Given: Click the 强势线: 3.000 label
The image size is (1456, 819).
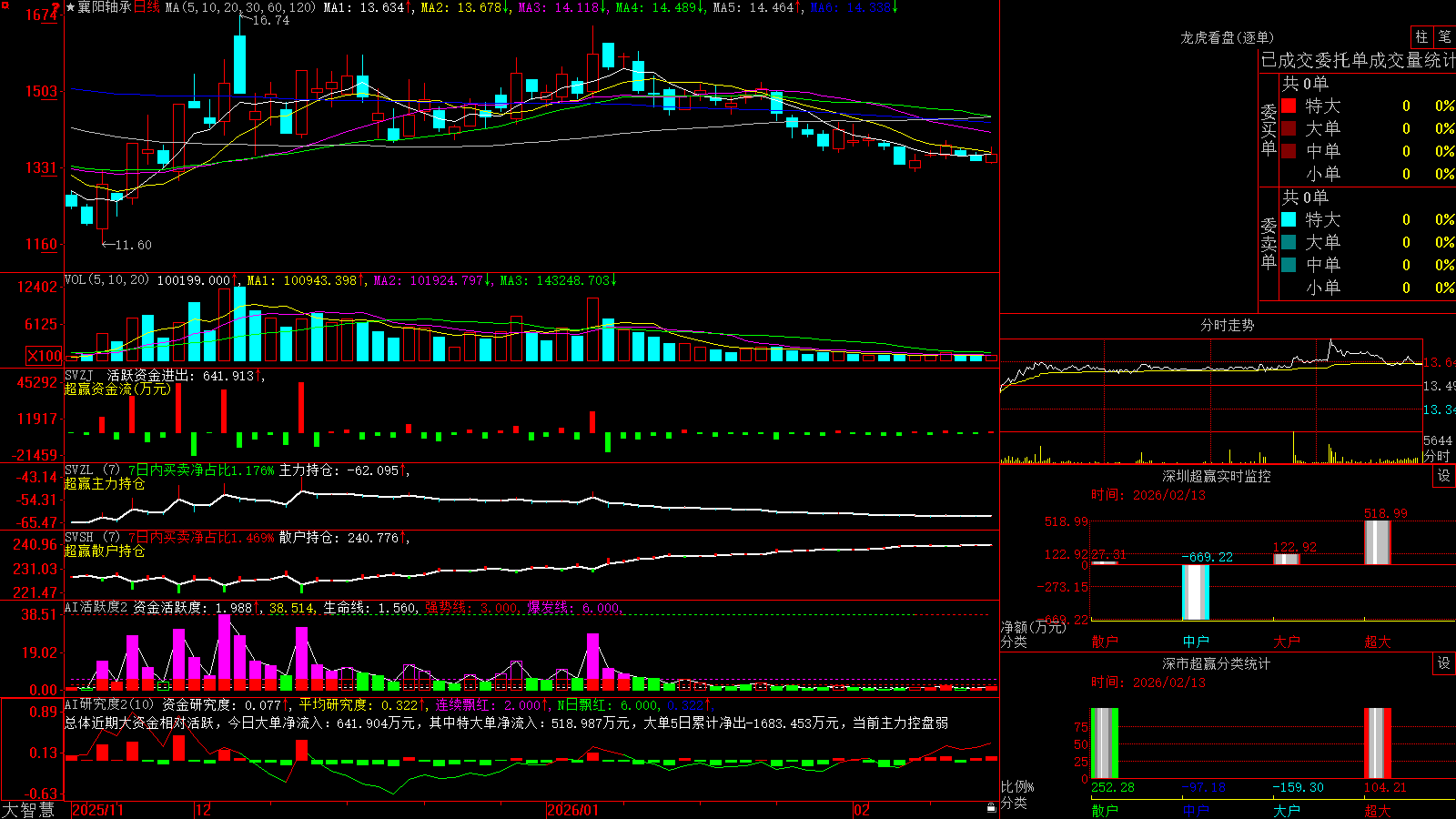Looking at the screenshot, I should tap(471, 608).
